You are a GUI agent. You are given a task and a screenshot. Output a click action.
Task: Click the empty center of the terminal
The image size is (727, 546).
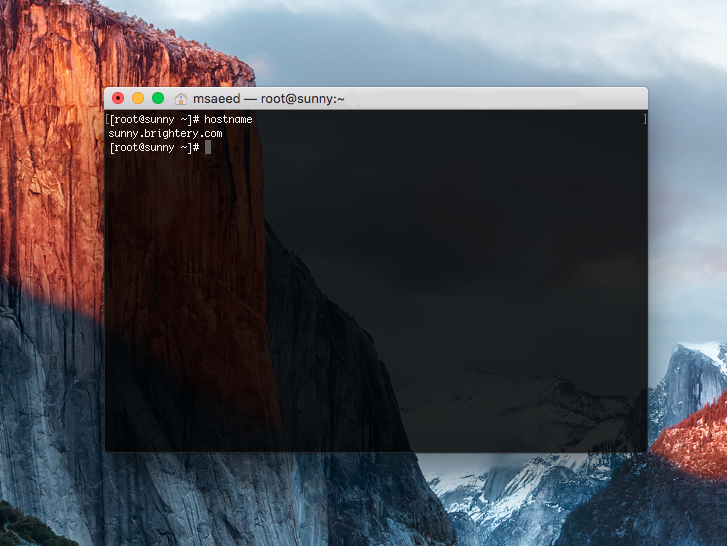(375, 290)
